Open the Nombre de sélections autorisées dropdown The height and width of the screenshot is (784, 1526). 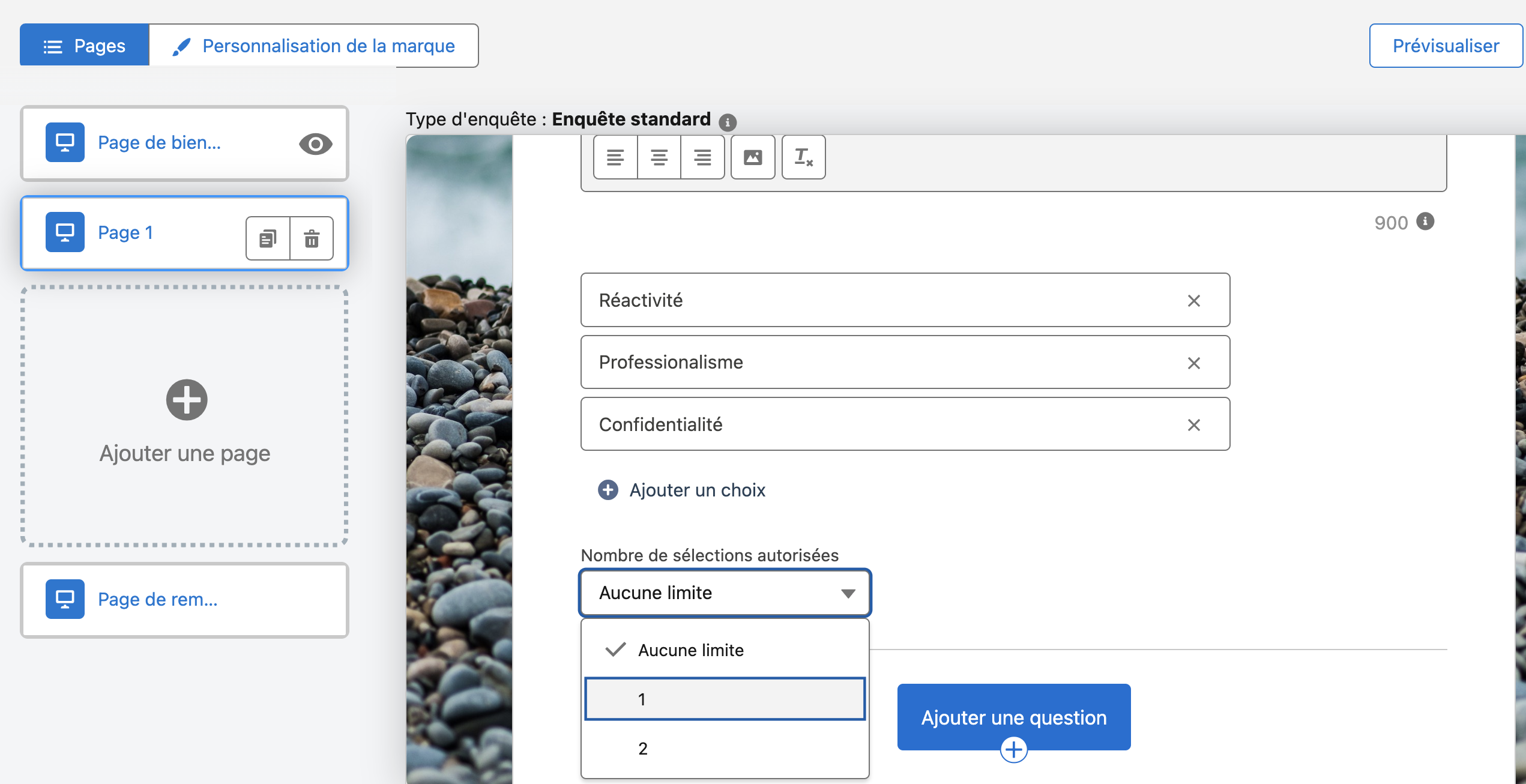click(725, 593)
